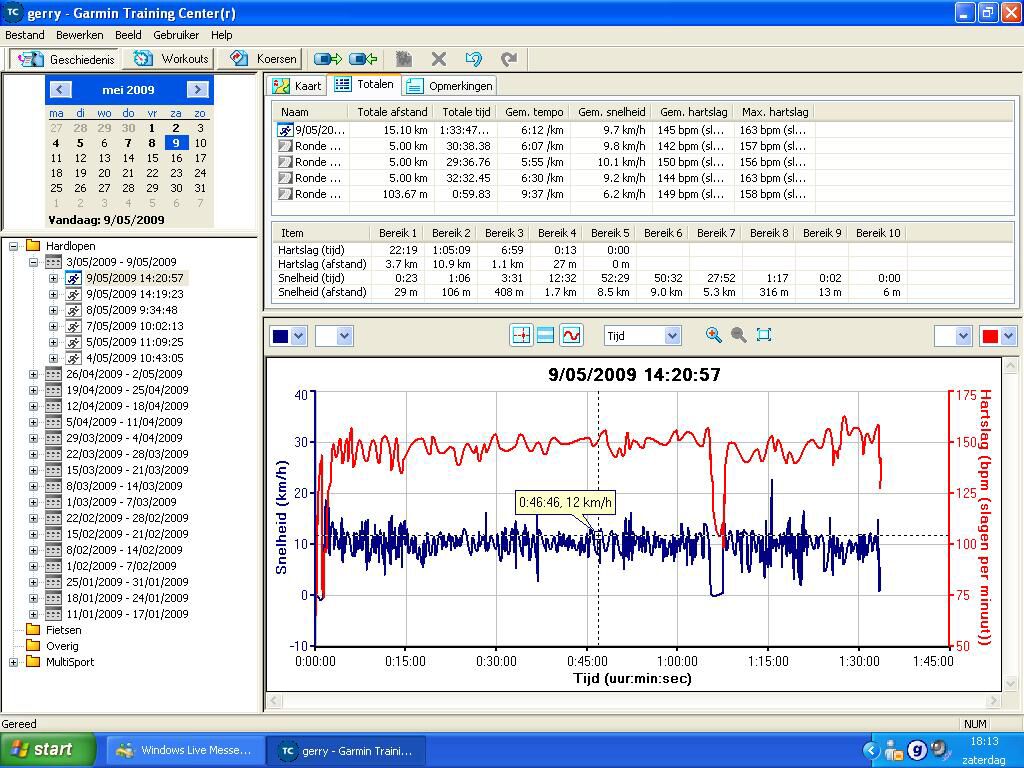
Task: Toggle the smoothed curve graph button
Action: tap(571, 336)
